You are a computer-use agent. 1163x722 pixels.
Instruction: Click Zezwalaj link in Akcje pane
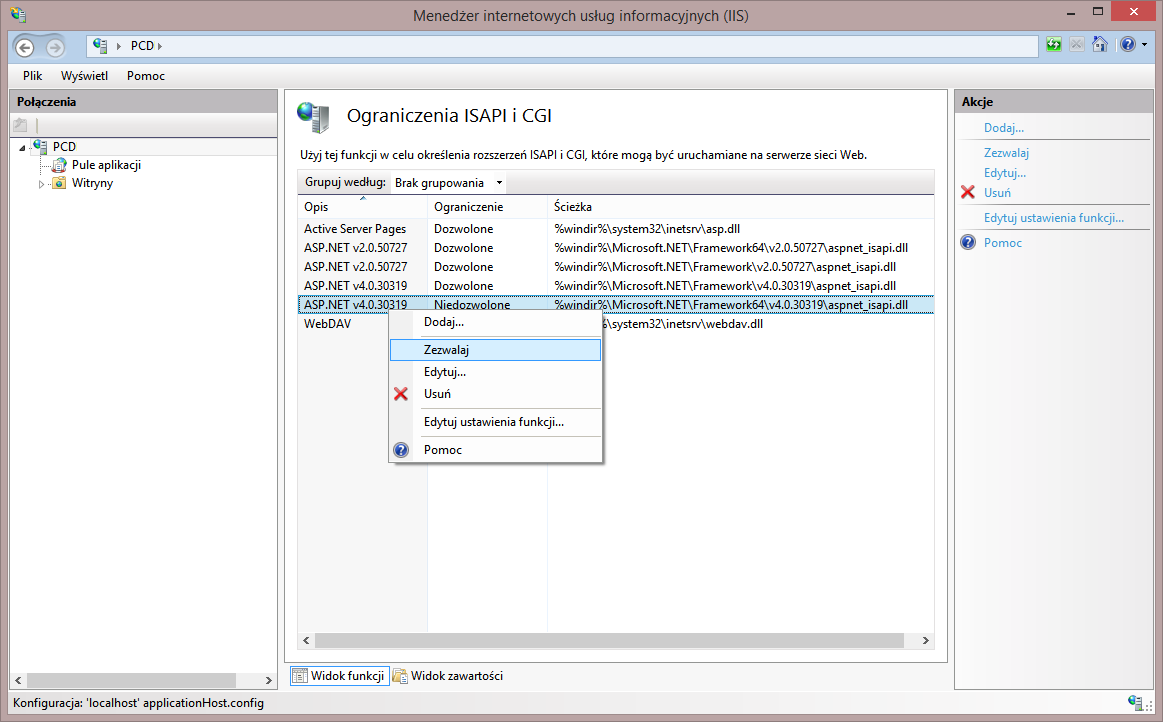(1006, 153)
